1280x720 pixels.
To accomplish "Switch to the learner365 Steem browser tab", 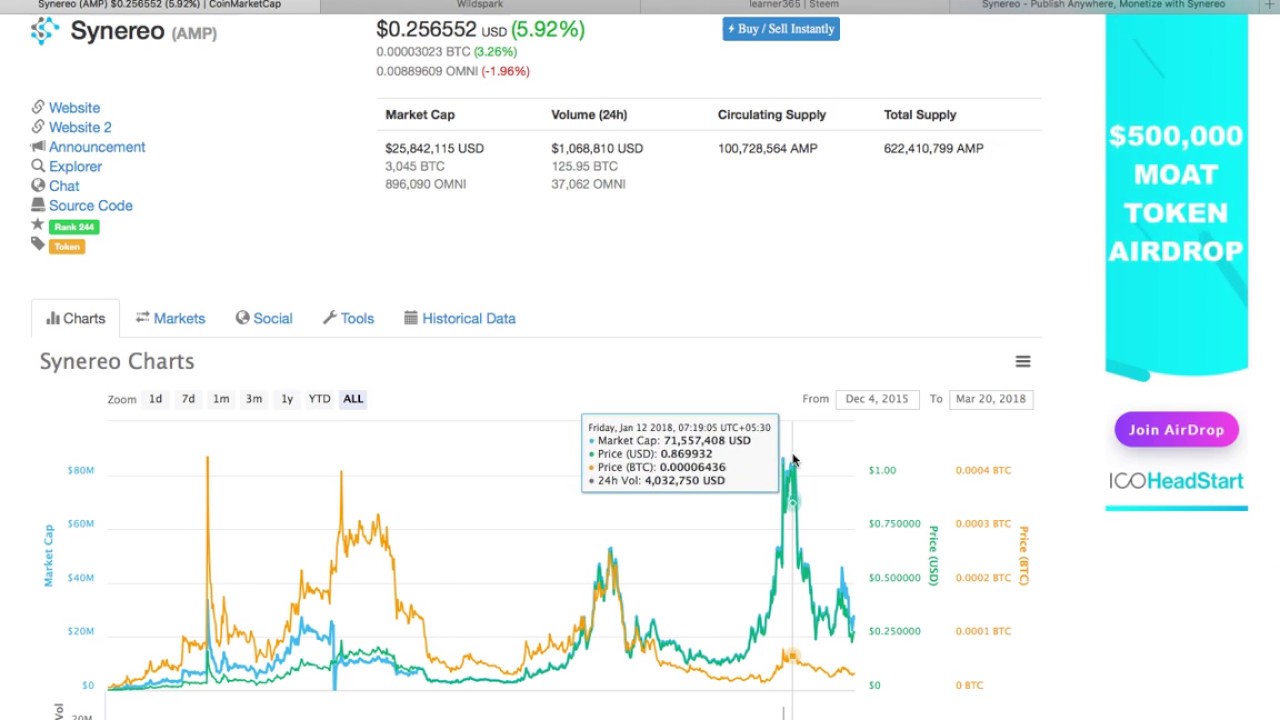I will point(795,5).
